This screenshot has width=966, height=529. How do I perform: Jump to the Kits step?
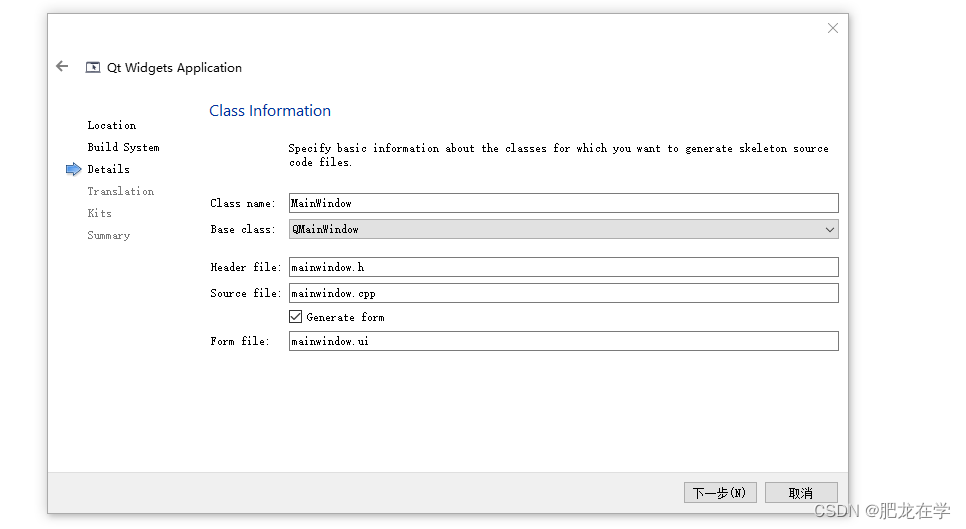(99, 213)
